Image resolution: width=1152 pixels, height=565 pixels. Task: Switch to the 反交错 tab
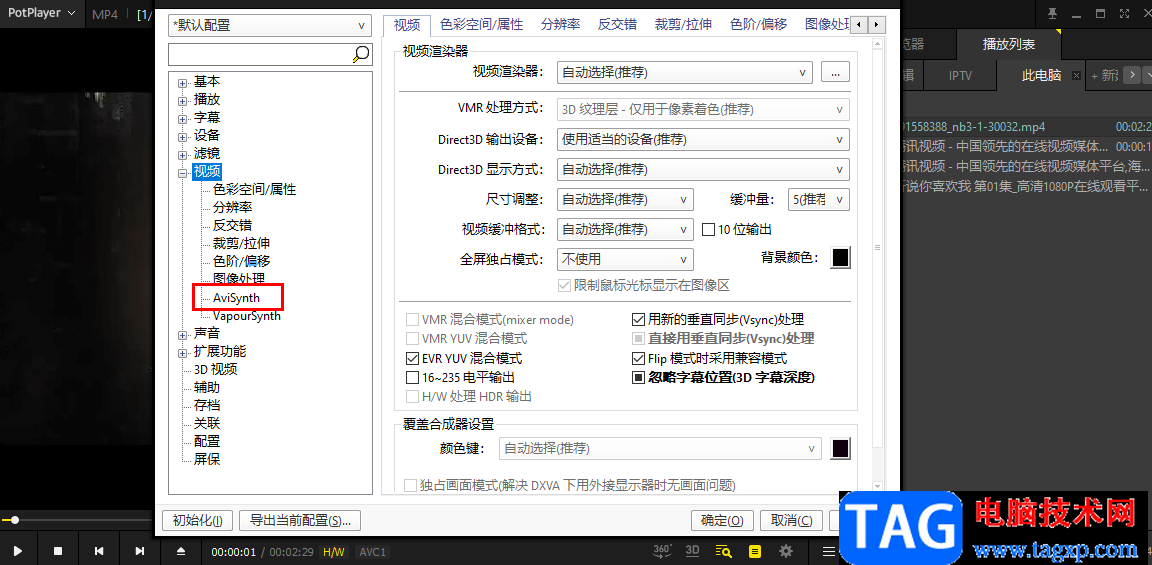(x=617, y=24)
